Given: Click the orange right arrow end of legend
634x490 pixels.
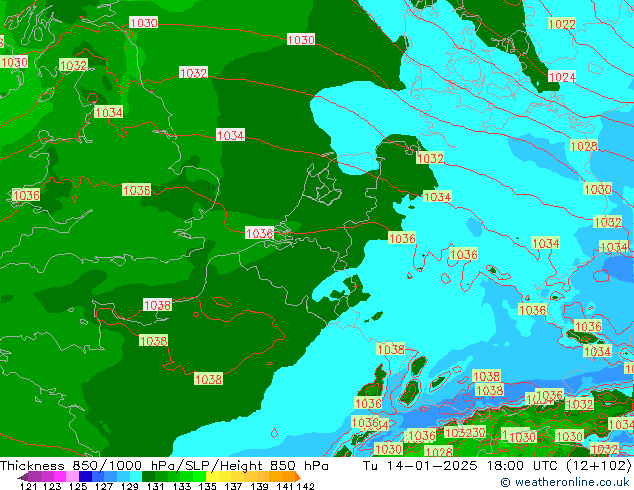Looking at the screenshot, I should point(298,477).
